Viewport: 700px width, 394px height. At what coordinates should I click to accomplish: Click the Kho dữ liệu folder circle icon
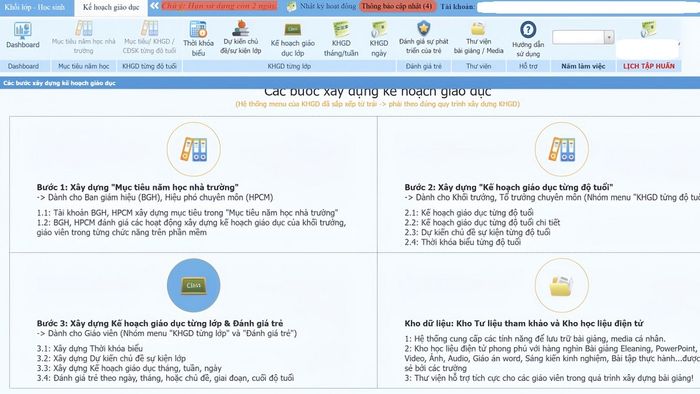point(562,285)
